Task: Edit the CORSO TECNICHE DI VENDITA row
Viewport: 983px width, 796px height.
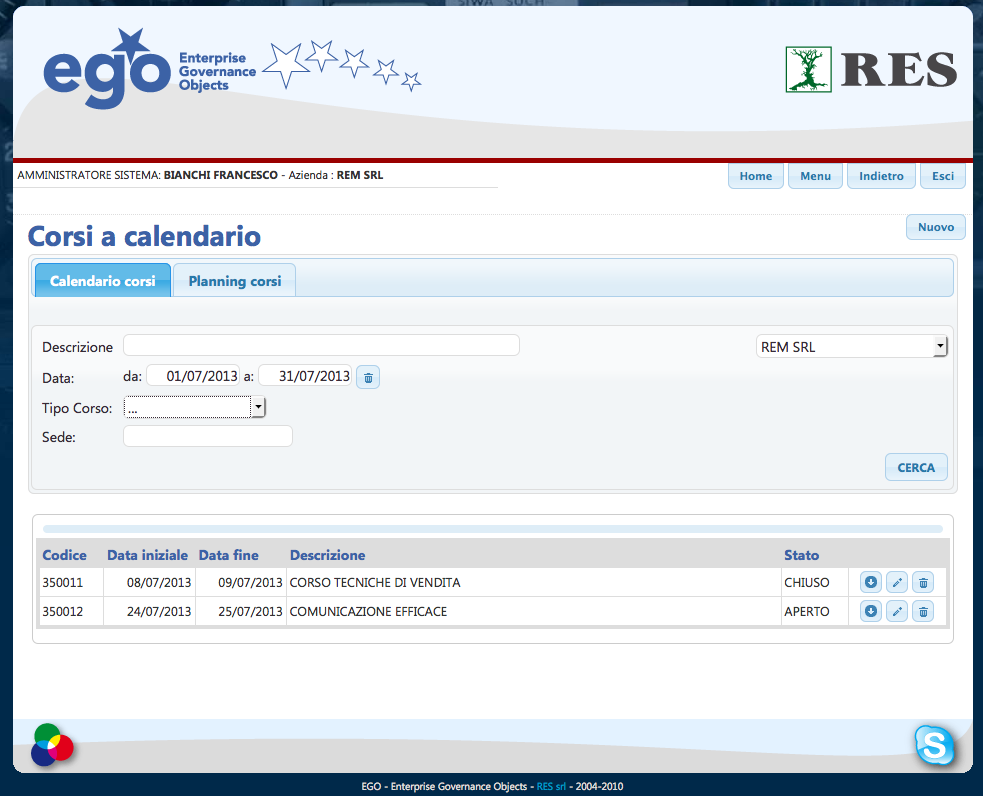Action: [897, 582]
